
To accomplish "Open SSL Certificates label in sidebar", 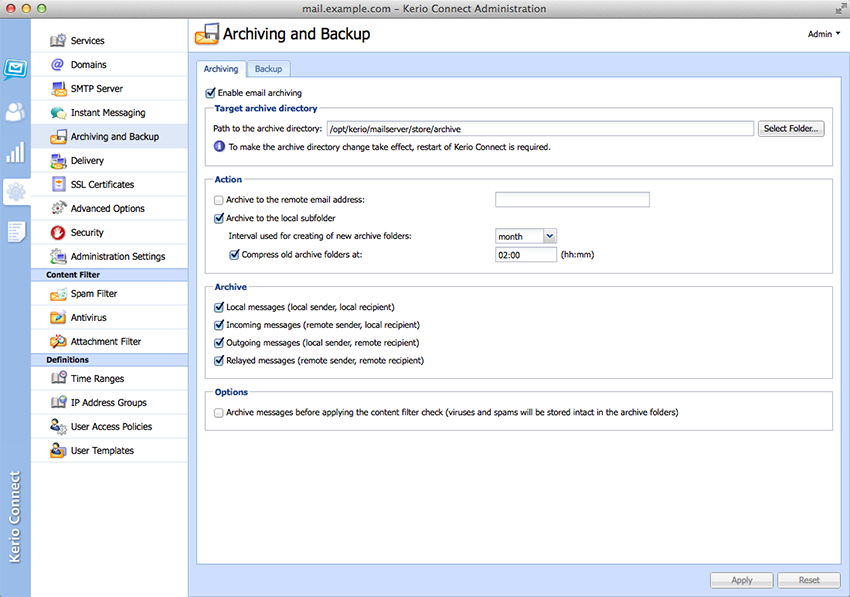I will click(x=102, y=184).
